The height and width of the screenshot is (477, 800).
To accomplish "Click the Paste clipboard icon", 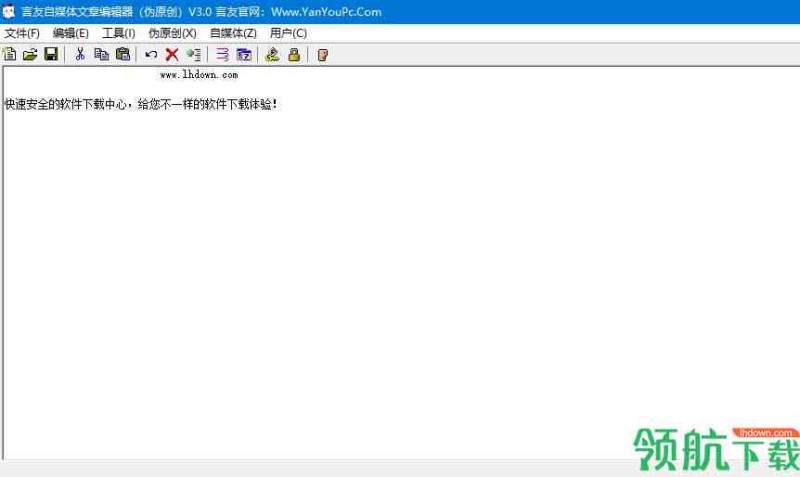I will 122,55.
